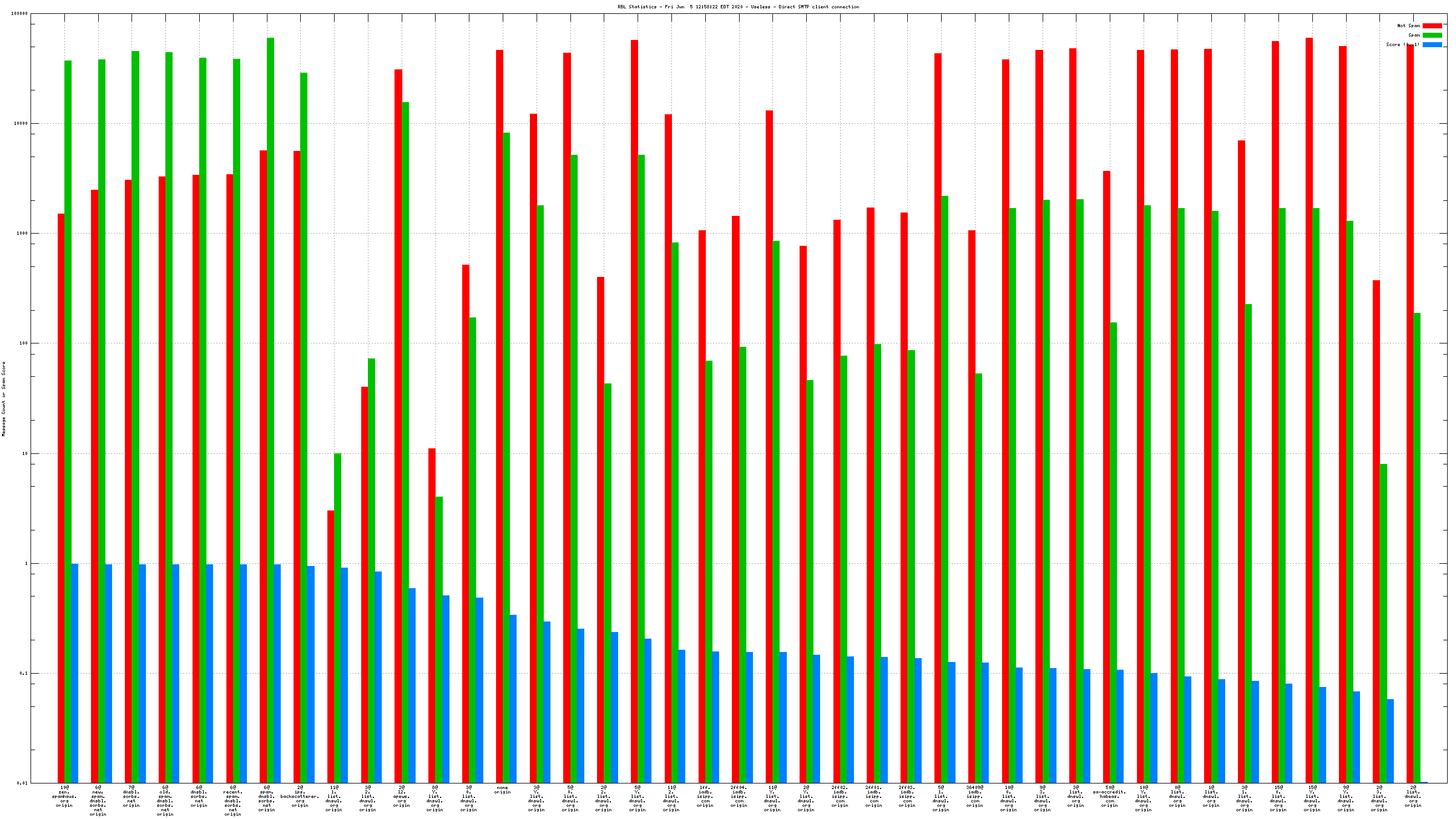Select the 'Not Spam' legend label
This screenshot has width=1456, height=819.
1408,26
